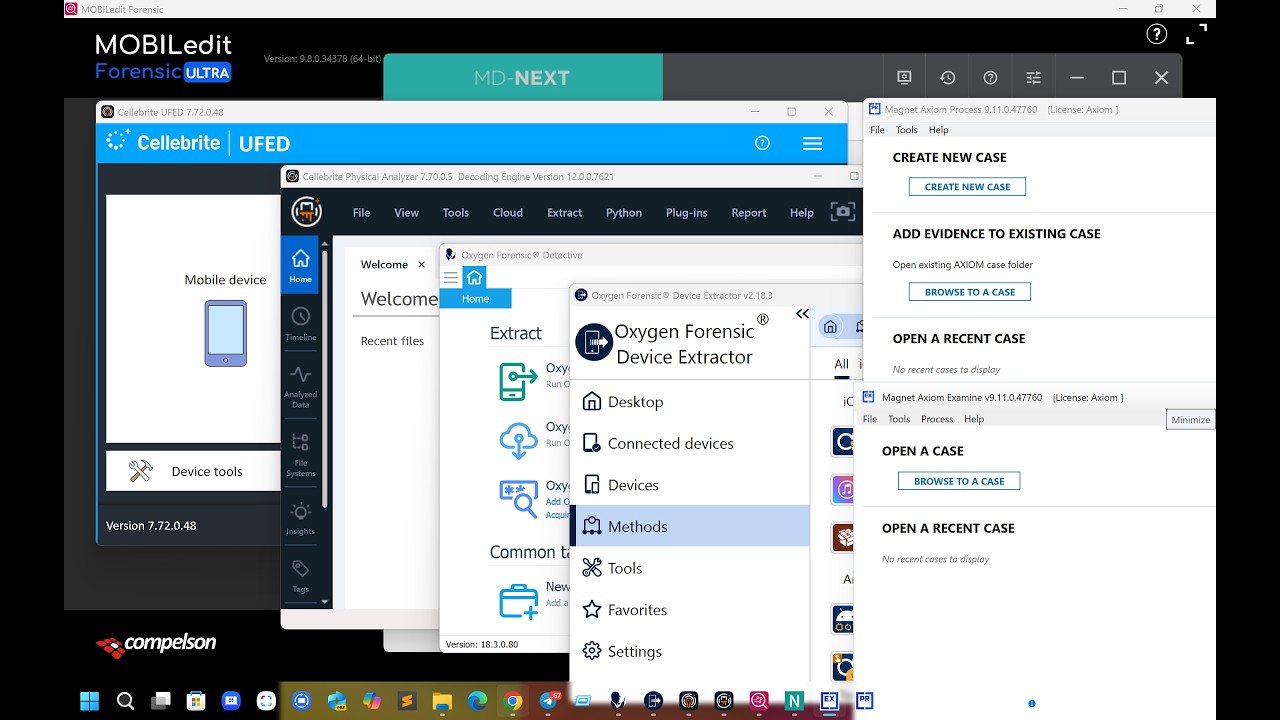
Task: Open MD-NEXT display settings monitor icon
Action: (904, 77)
